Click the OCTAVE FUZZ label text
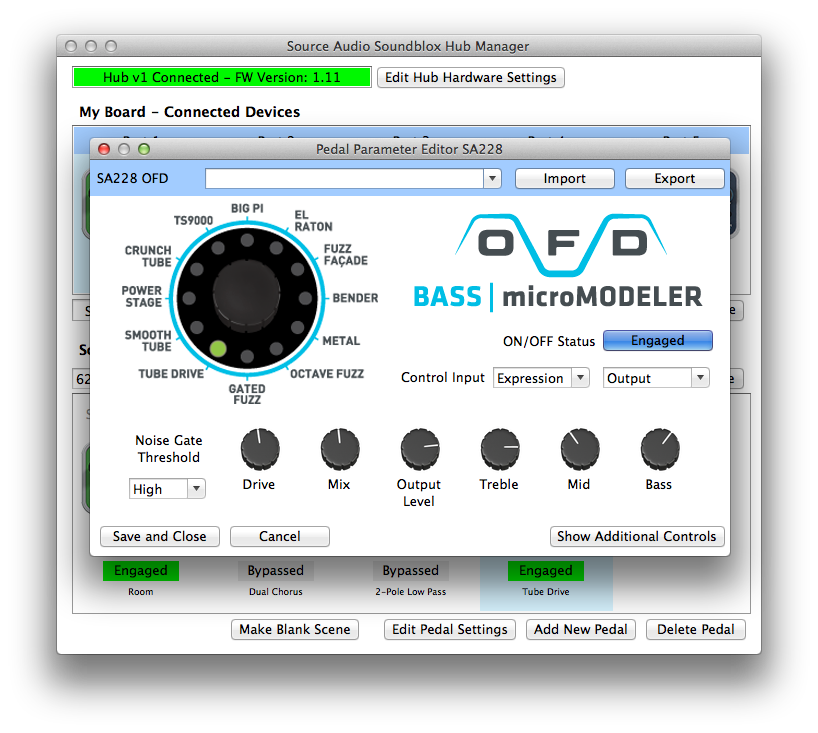 (x=327, y=374)
